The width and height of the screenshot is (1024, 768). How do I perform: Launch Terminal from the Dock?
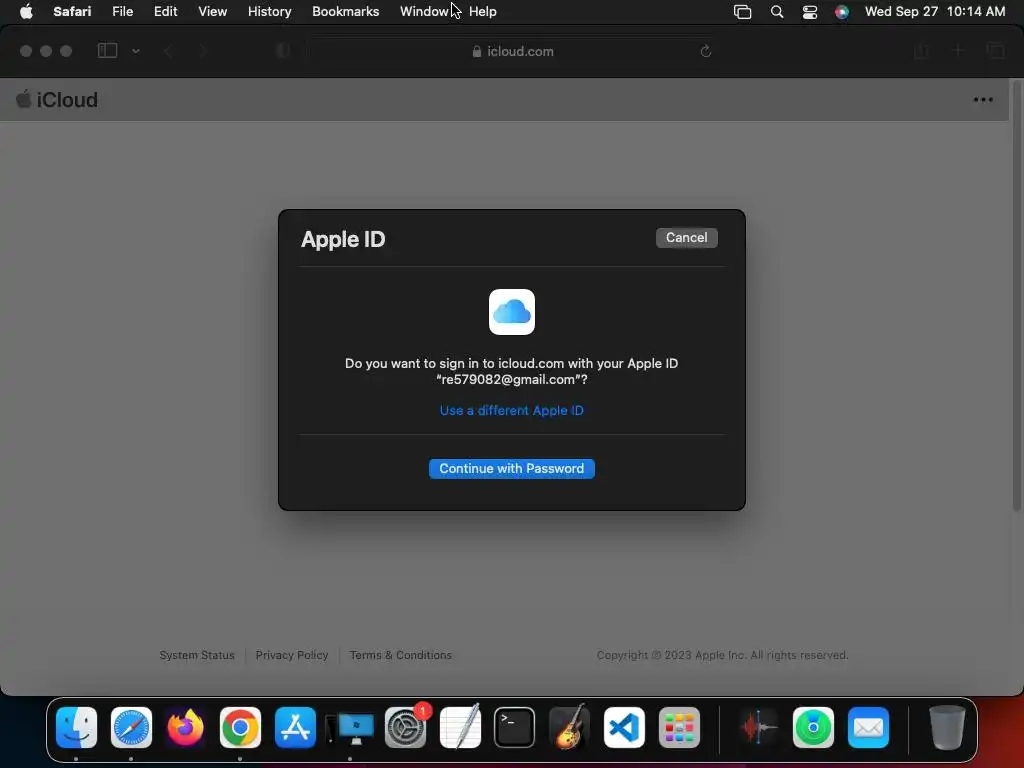coord(514,728)
